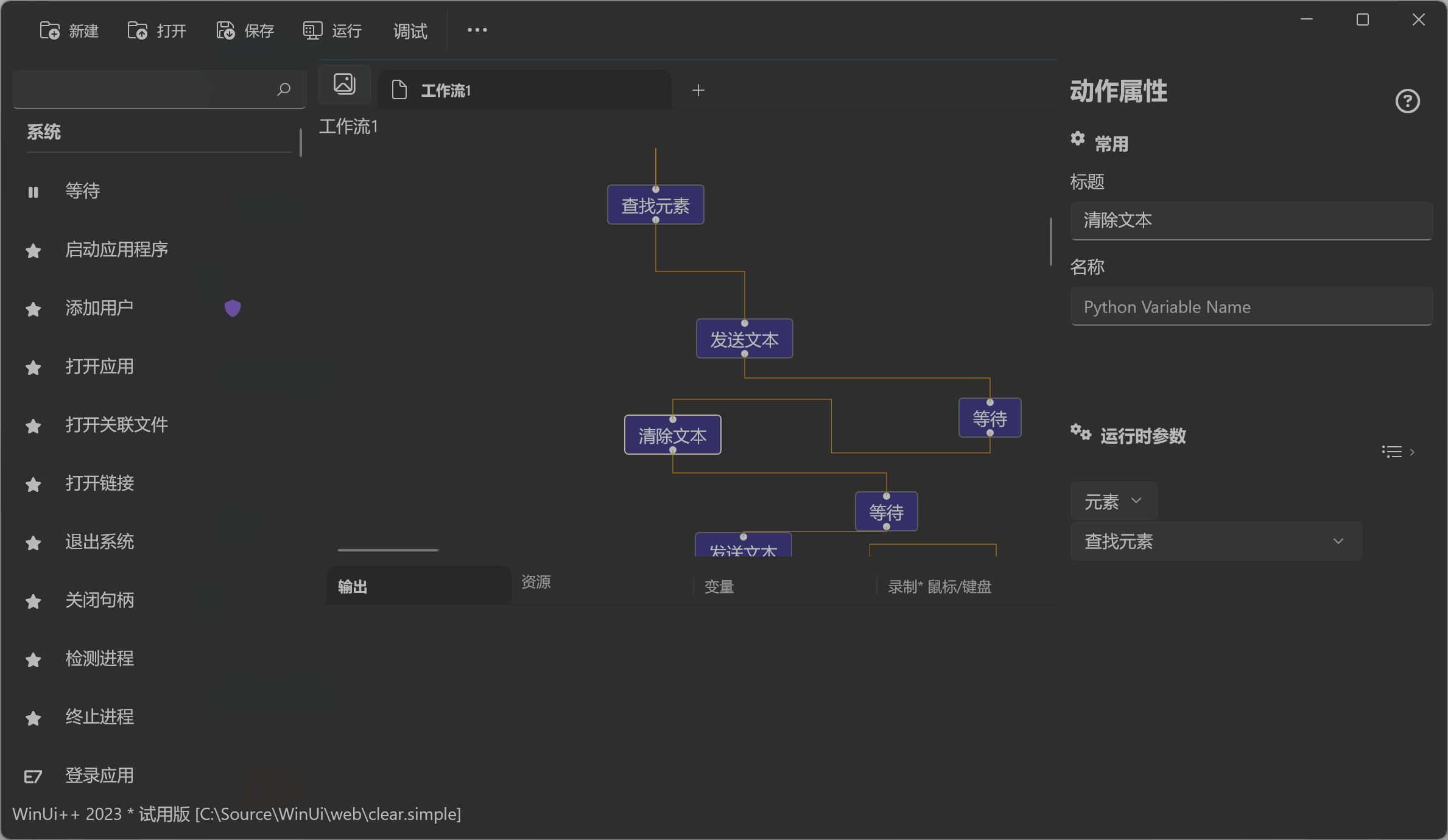
Task: Switch to the 资源 tab
Action: [x=536, y=582]
